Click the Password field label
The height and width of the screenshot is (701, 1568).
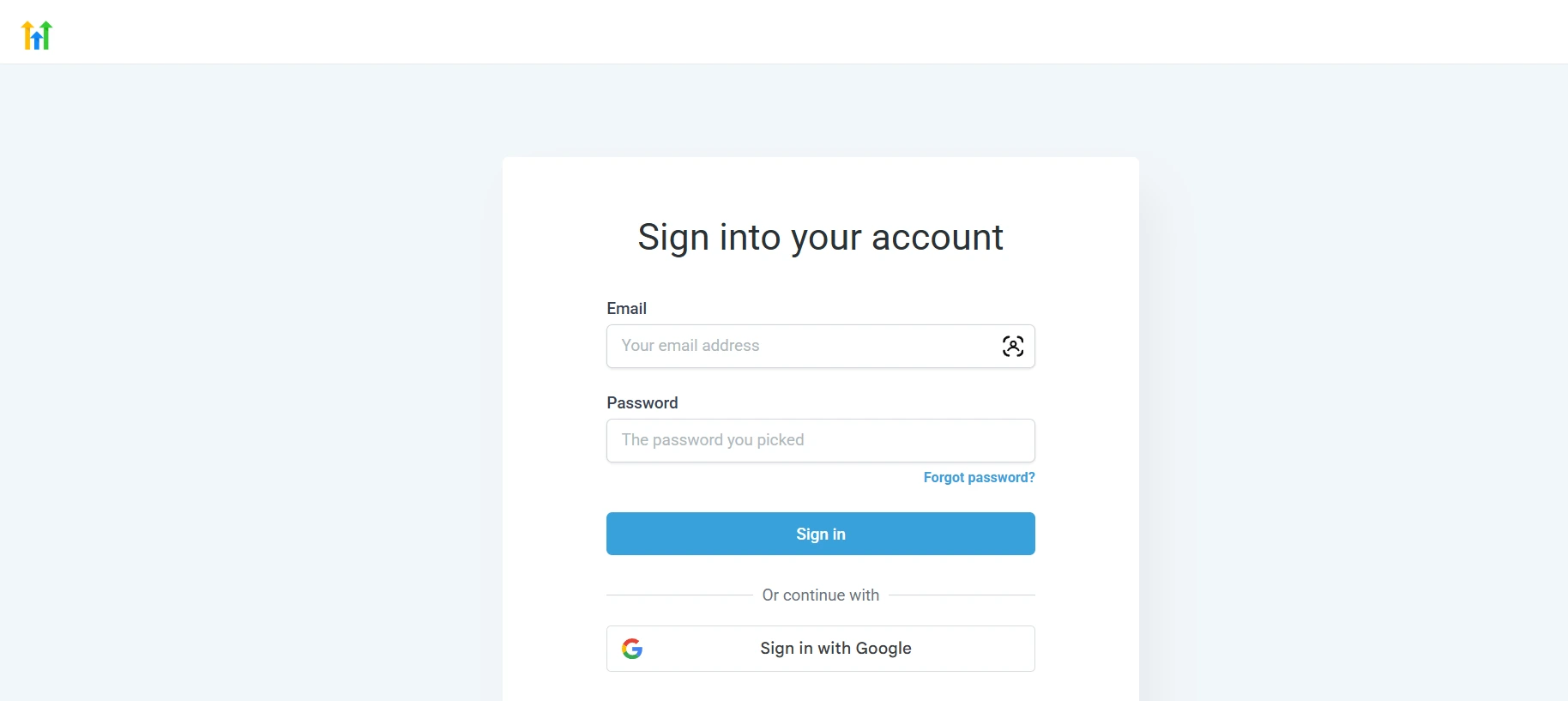coord(642,402)
